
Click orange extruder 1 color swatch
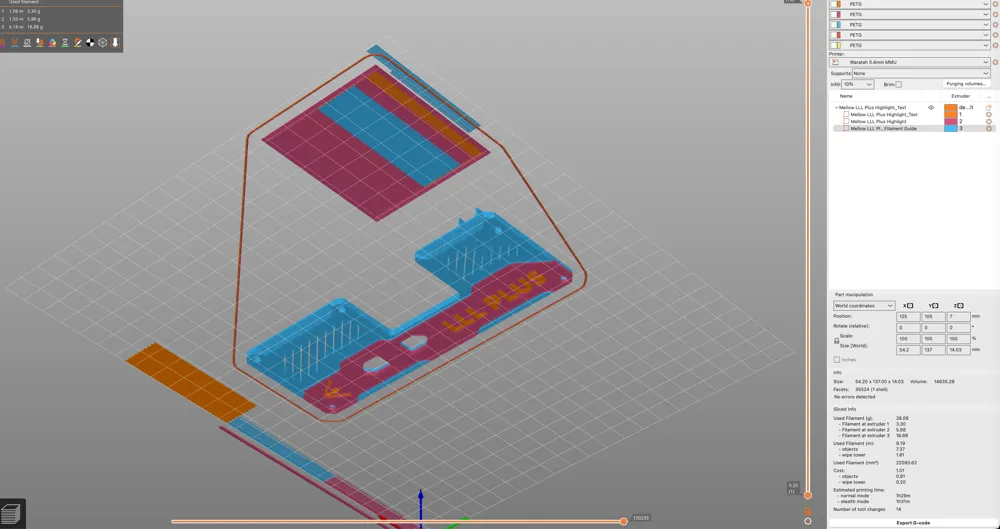point(951,115)
